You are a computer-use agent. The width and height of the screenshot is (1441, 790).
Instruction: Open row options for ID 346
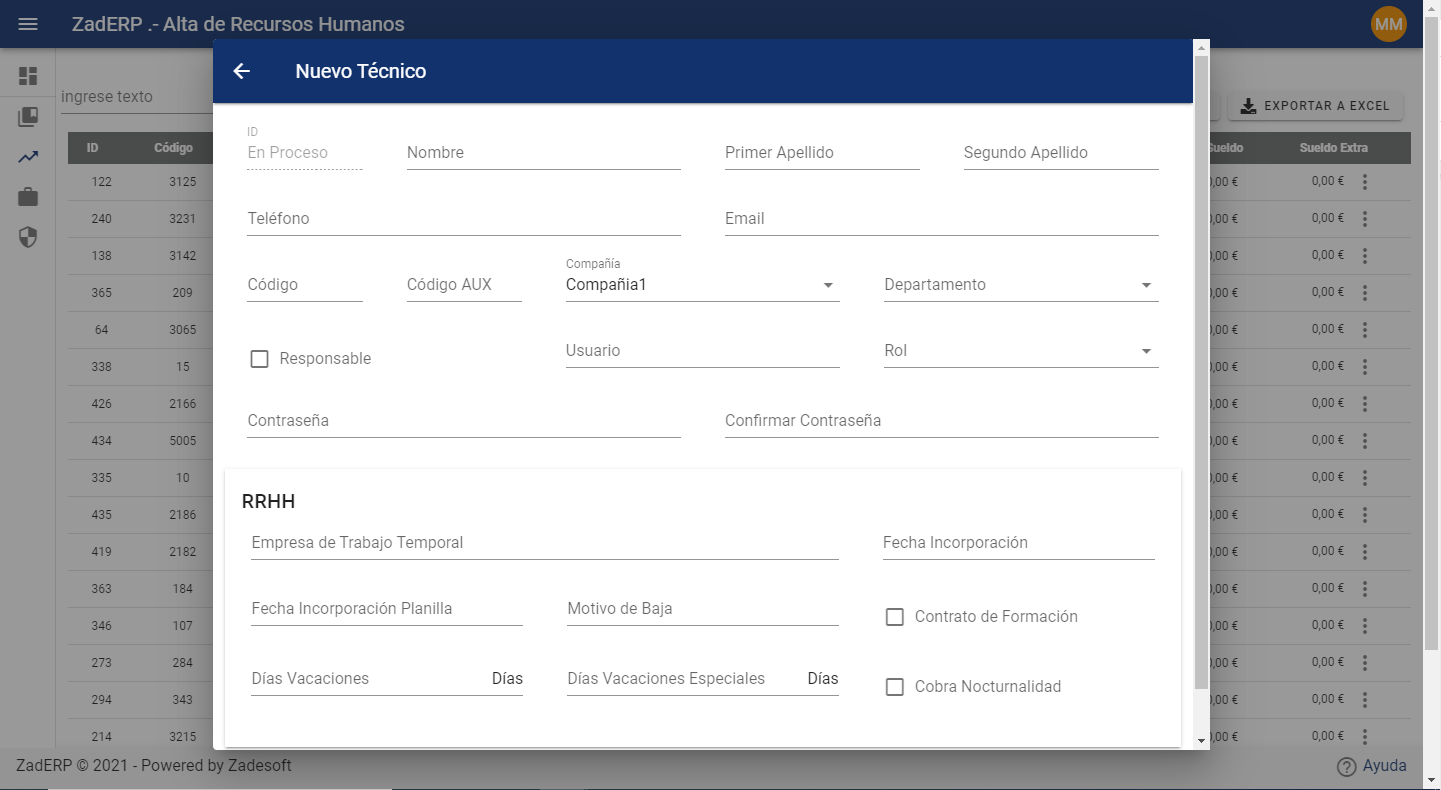pos(1365,626)
